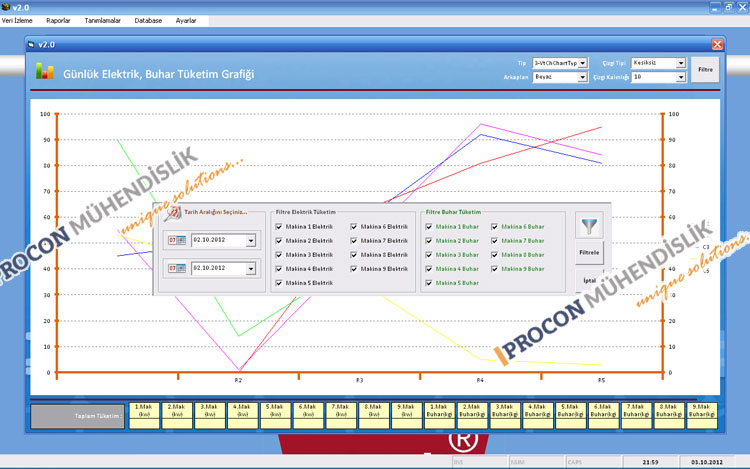Open the Arkaplan background dropdown
The width and height of the screenshot is (750, 469).
(583, 77)
